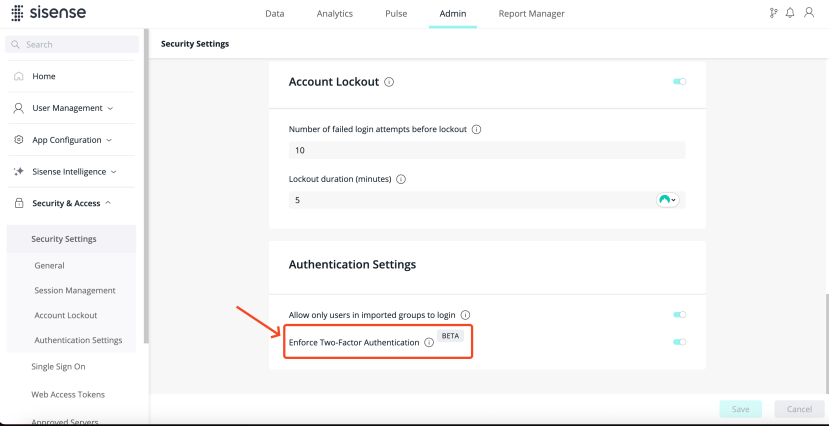Viewport: 829px width, 426px height.
Task: Click the Sisense logo icon
Action: (x=17, y=14)
